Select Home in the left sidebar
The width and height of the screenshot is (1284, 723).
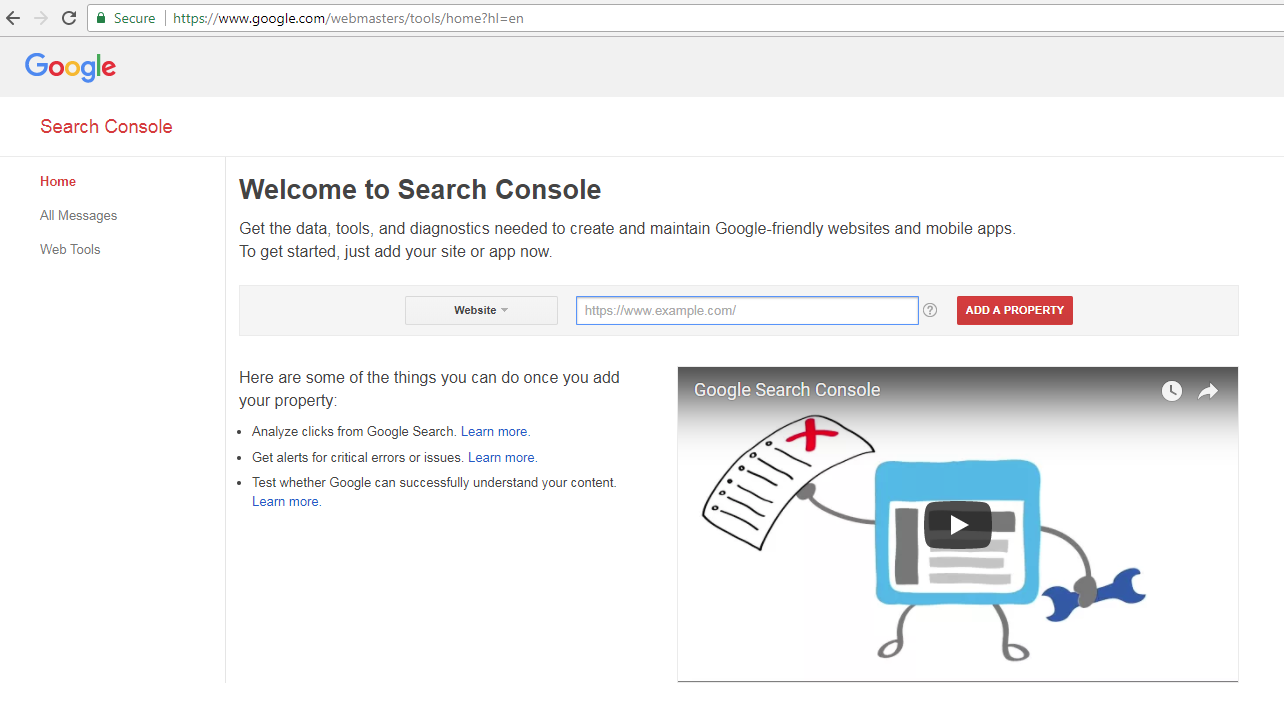58,181
